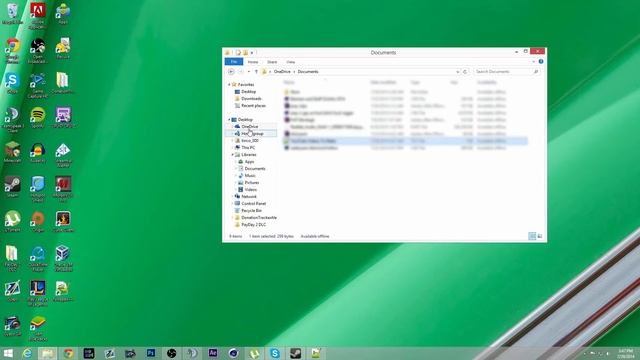Image resolution: width=640 pixels, height=360 pixels.
Task: Sort files by the Name column header
Action: pyautogui.click(x=289, y=82)
